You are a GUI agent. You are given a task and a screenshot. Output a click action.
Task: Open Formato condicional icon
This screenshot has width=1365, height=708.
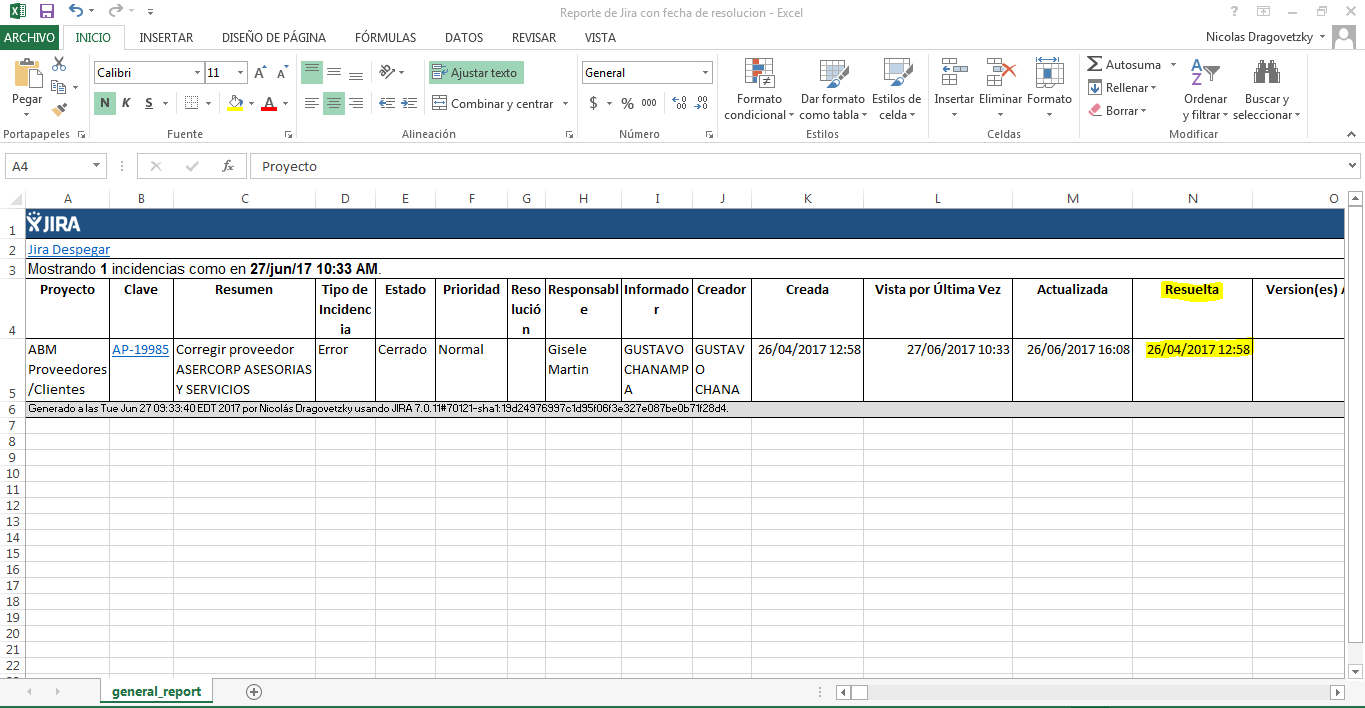759,74
